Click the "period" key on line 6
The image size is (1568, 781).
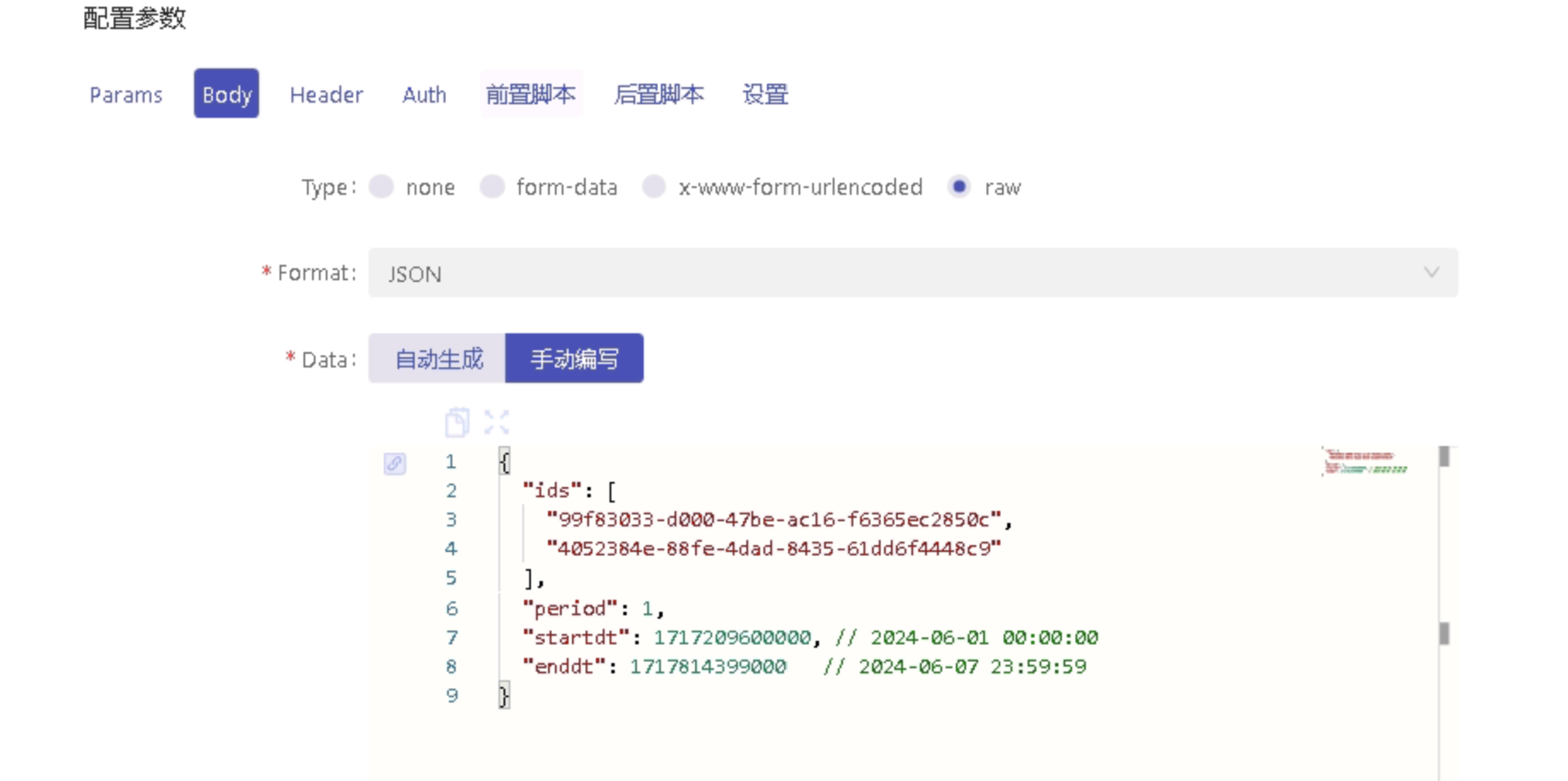pos(570,608)
